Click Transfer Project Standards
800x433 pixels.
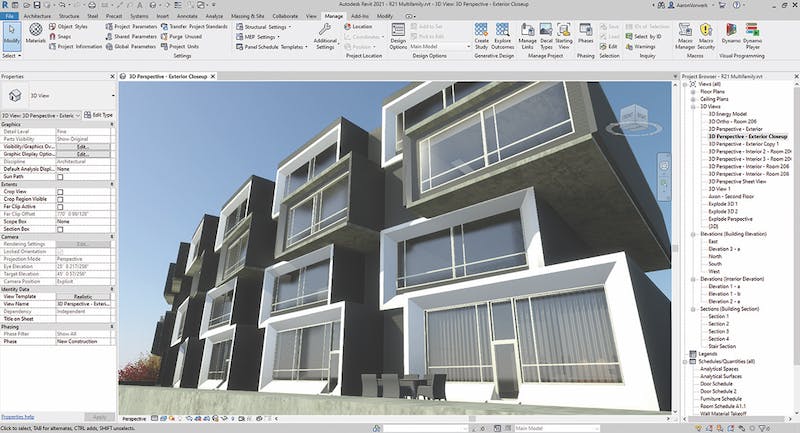[194, 27]
